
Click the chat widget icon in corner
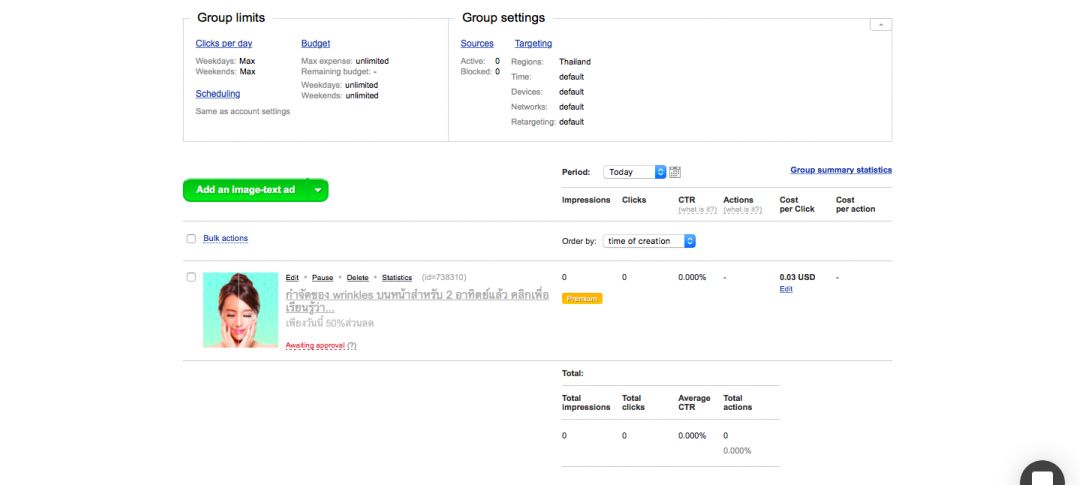1042,476
